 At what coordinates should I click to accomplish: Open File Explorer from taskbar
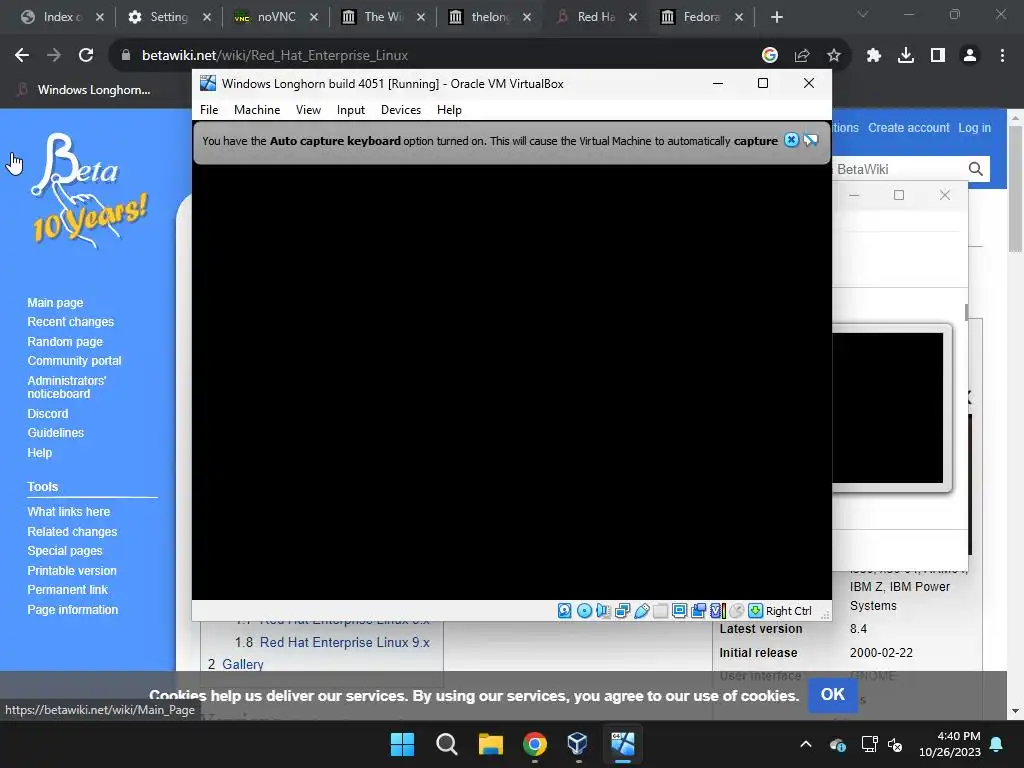pyautogui.click(x=490, y=744)
